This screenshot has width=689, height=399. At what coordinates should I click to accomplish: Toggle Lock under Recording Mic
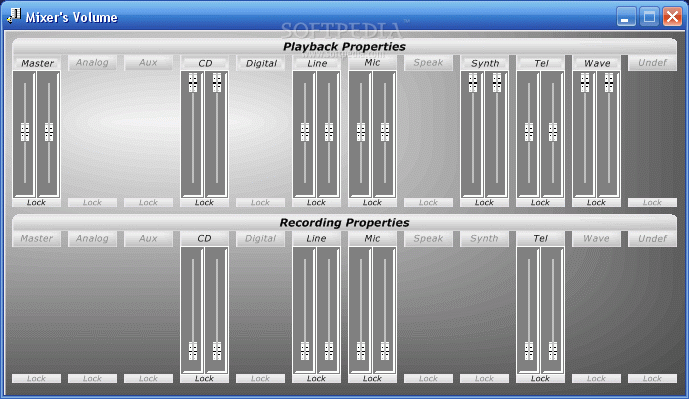(372, 378)
